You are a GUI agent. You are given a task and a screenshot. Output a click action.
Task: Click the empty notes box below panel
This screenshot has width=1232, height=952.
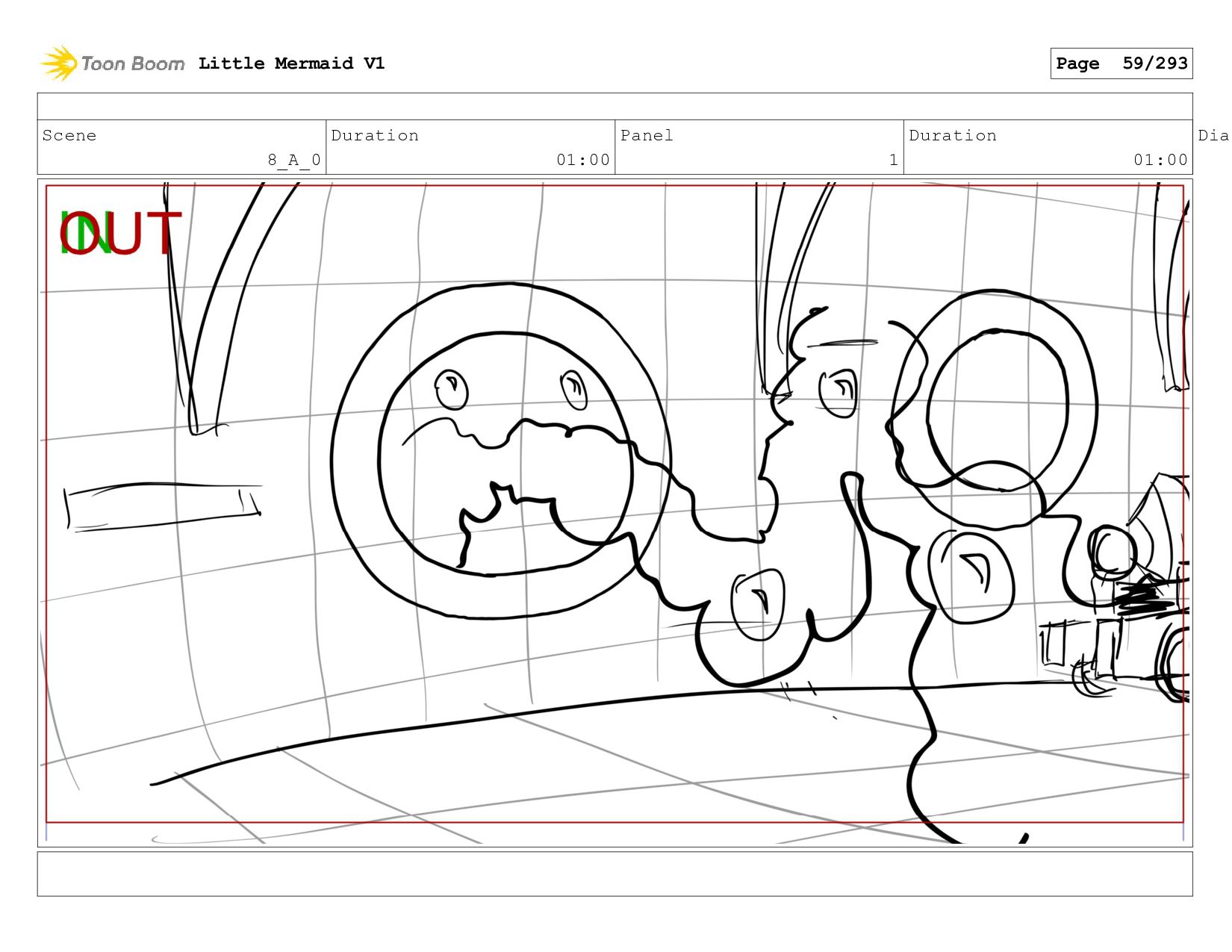coord(615,874)
